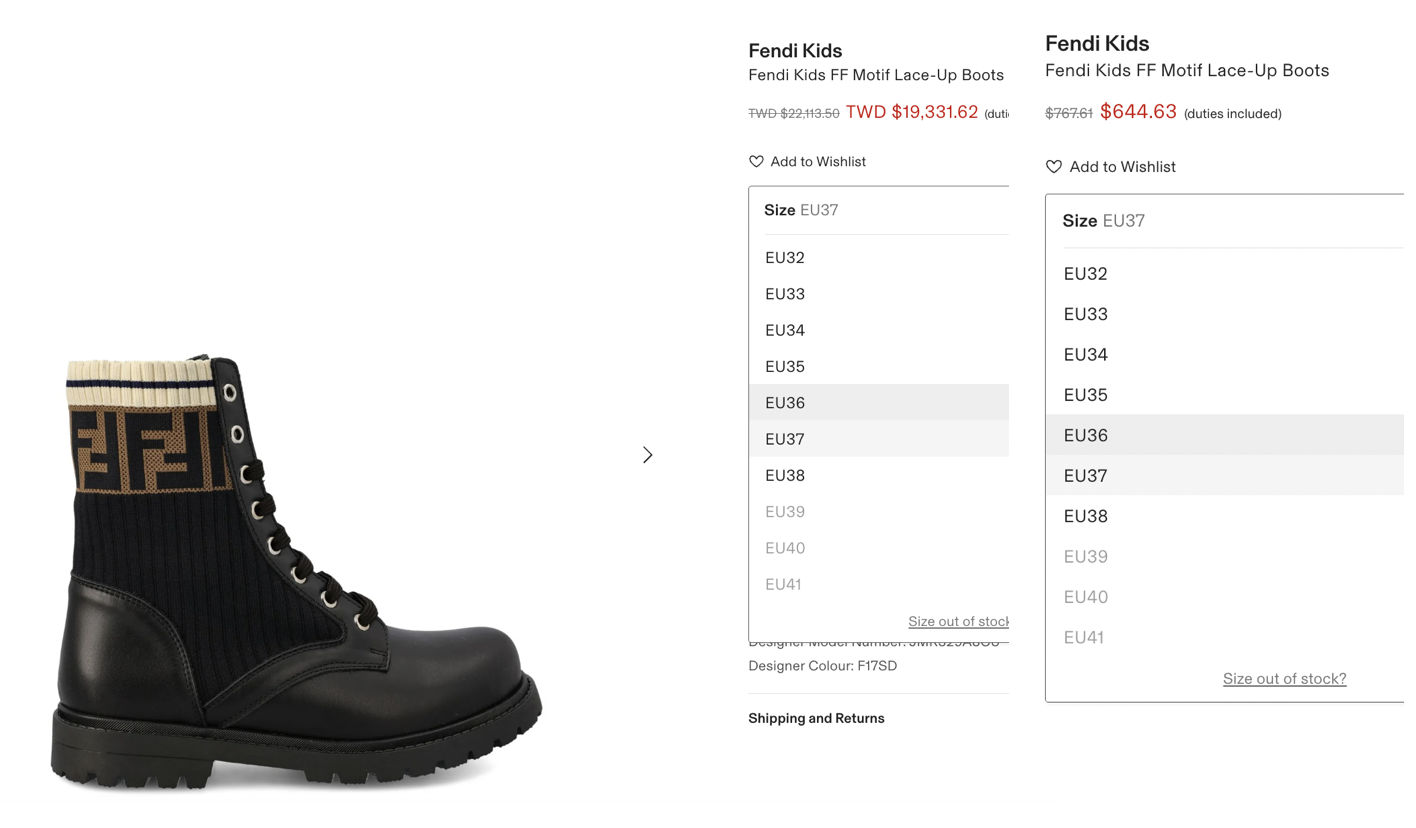The width and height of the screenshot is (1416, 828).
Task: Open the Fendi Kids brand link above TWD price
Action: [x=795, y=51]
